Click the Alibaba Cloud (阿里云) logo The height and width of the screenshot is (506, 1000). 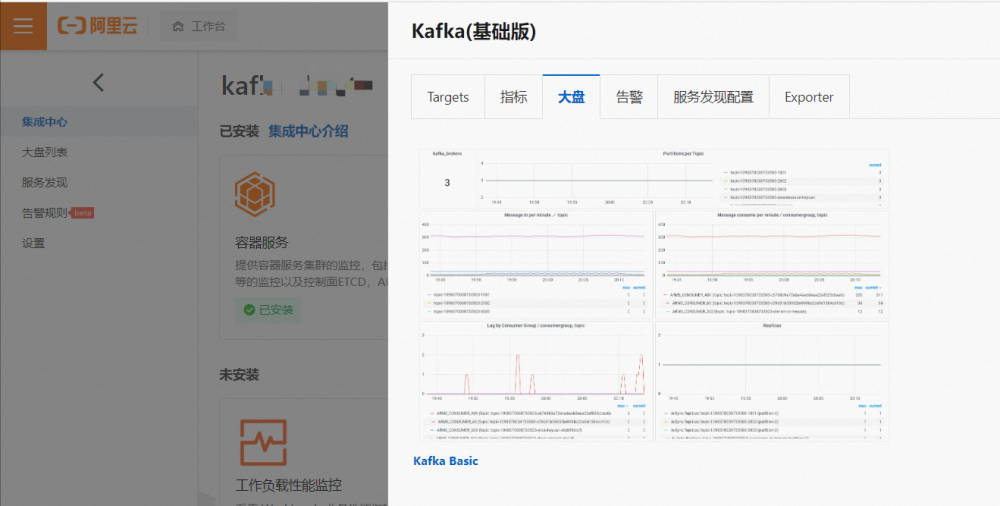[98, 26]
